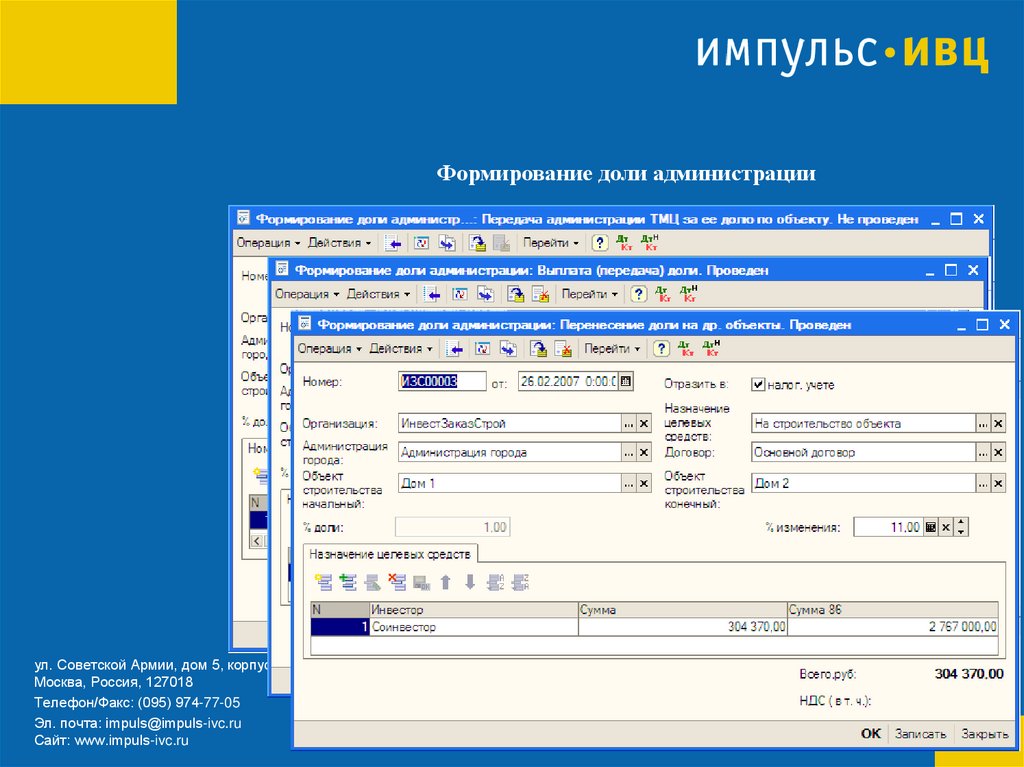Image resolution: width=1024 pixels, height=767 pixels.
Task: Click the Cancel posting icon in Выплата (передача) доли window
Action: tap(541, 295)
